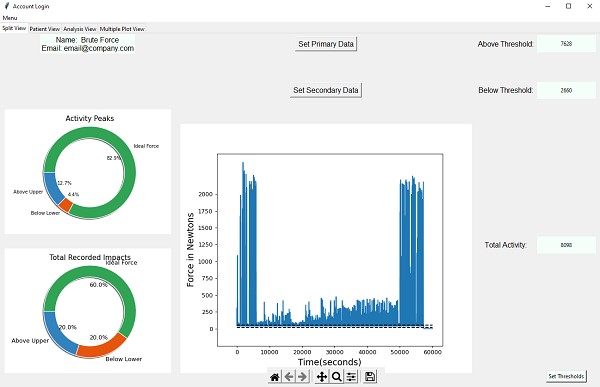The image size is (600, 387).
Task: Click the Below Threshold label
Action: click(505, 90)
